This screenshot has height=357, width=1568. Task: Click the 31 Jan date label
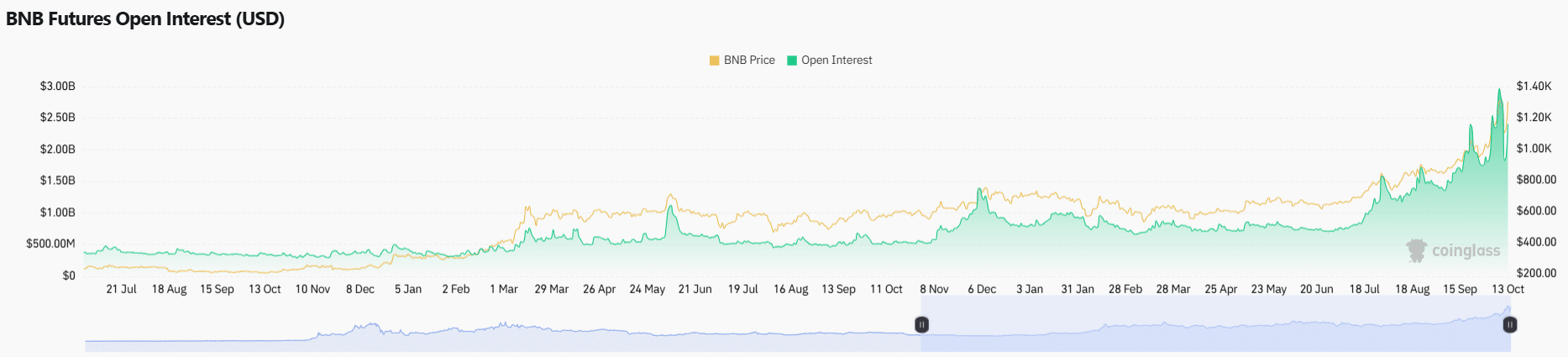[1078, 289]
